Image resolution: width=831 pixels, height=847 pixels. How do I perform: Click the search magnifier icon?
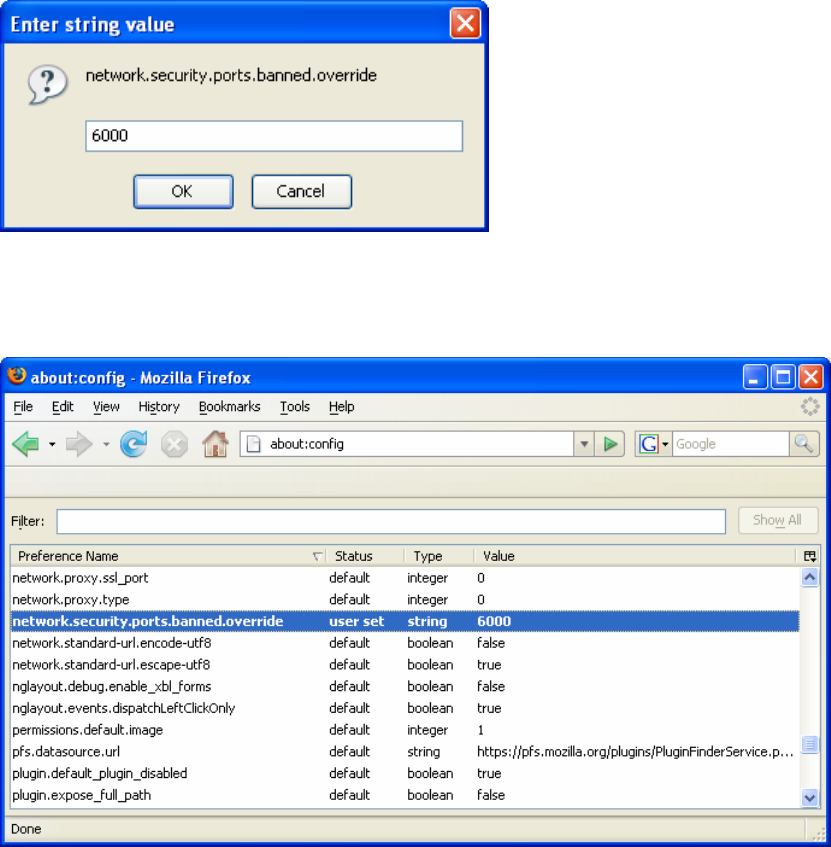[x=804, y=444]
